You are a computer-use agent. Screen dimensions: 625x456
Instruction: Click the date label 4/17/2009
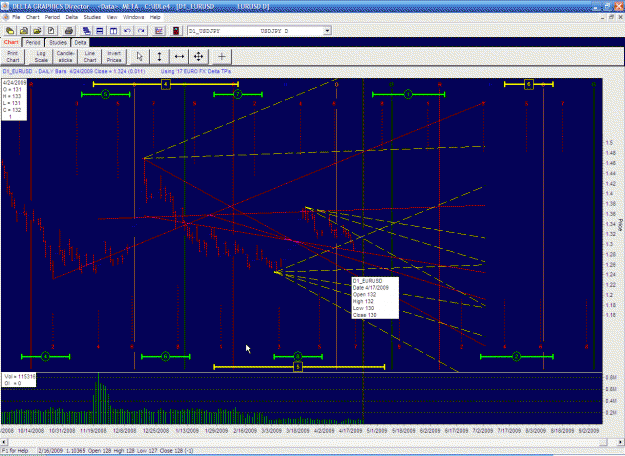(350, 431)
